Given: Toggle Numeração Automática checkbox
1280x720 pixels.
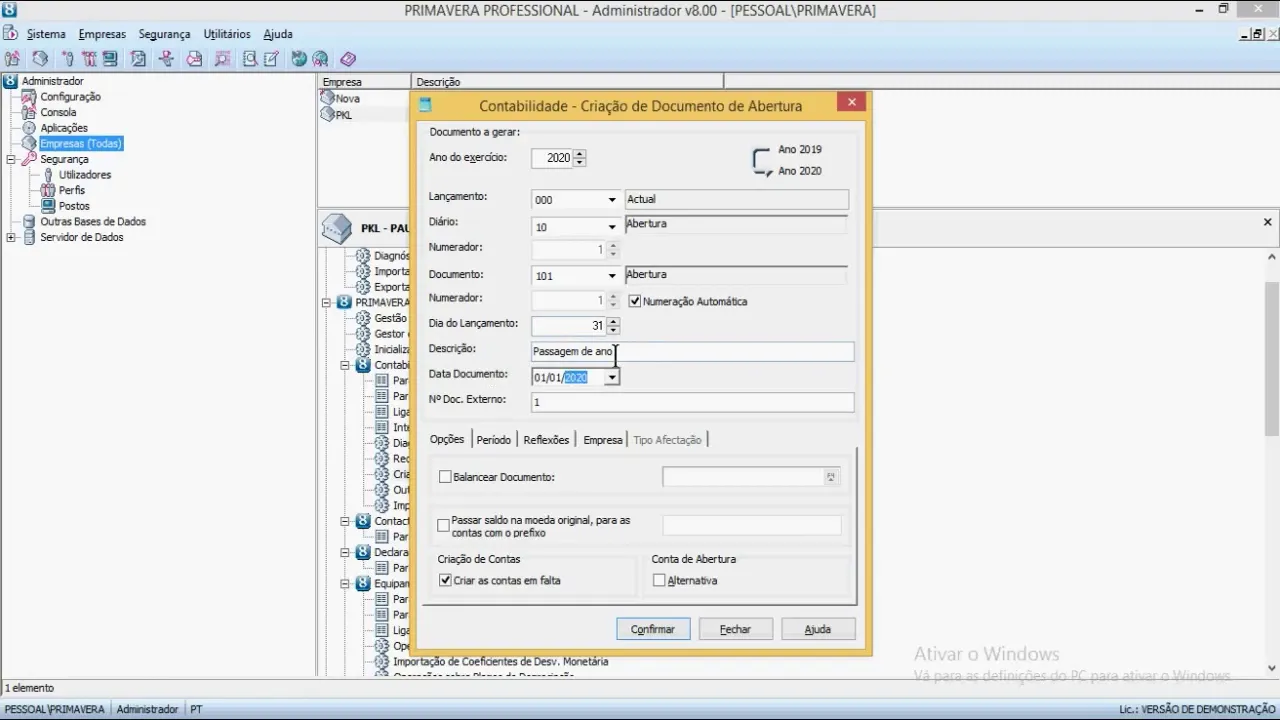Looking at the screenshot, I should click(635, 301).
